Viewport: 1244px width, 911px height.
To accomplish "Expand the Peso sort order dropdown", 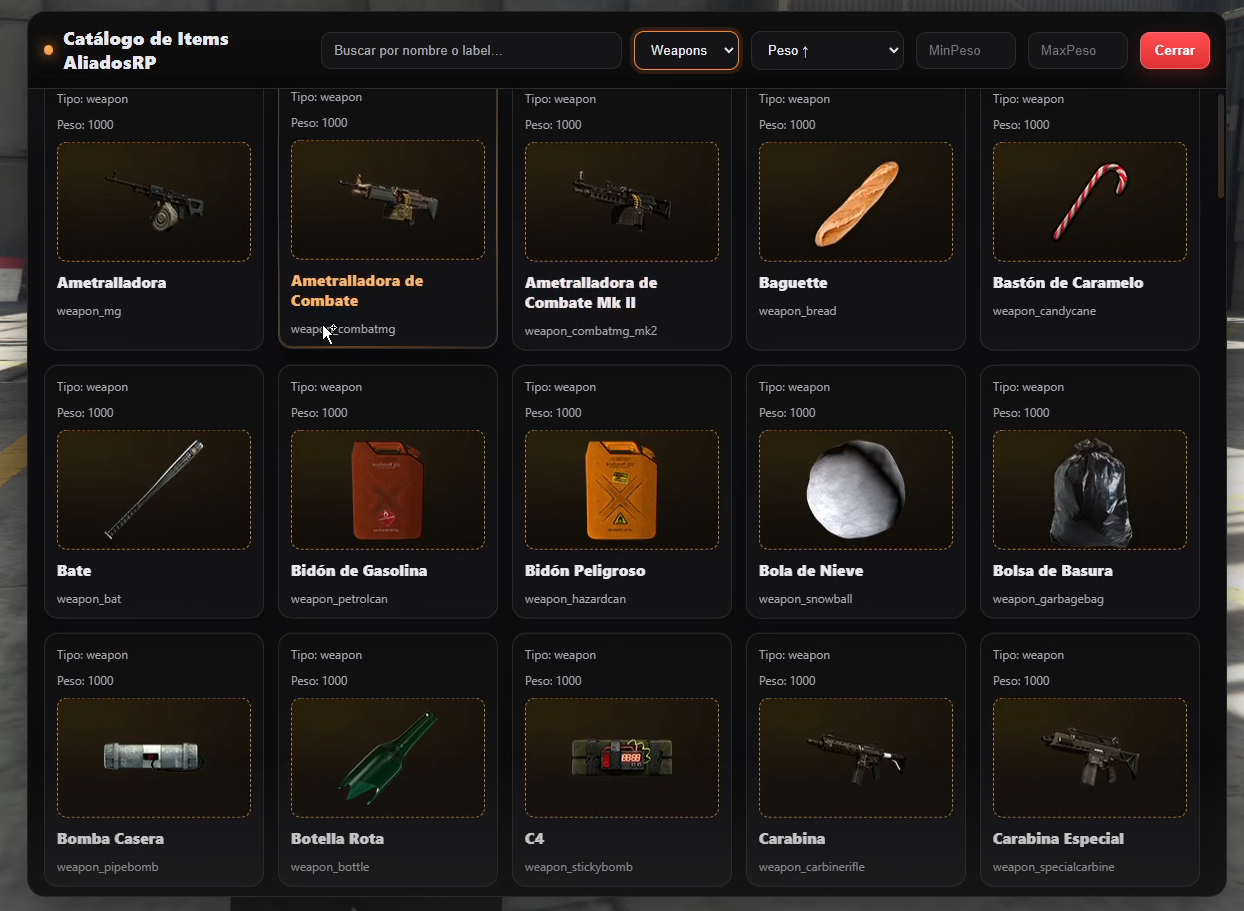I will coord(827,51).
